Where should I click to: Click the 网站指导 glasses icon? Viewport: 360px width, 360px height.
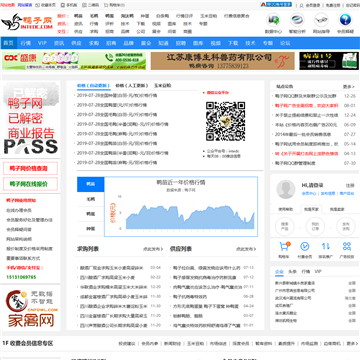(x=321, y=20)
